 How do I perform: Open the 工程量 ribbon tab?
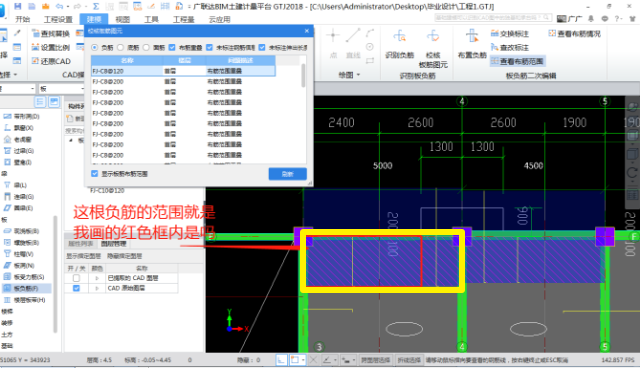point(184,19)
